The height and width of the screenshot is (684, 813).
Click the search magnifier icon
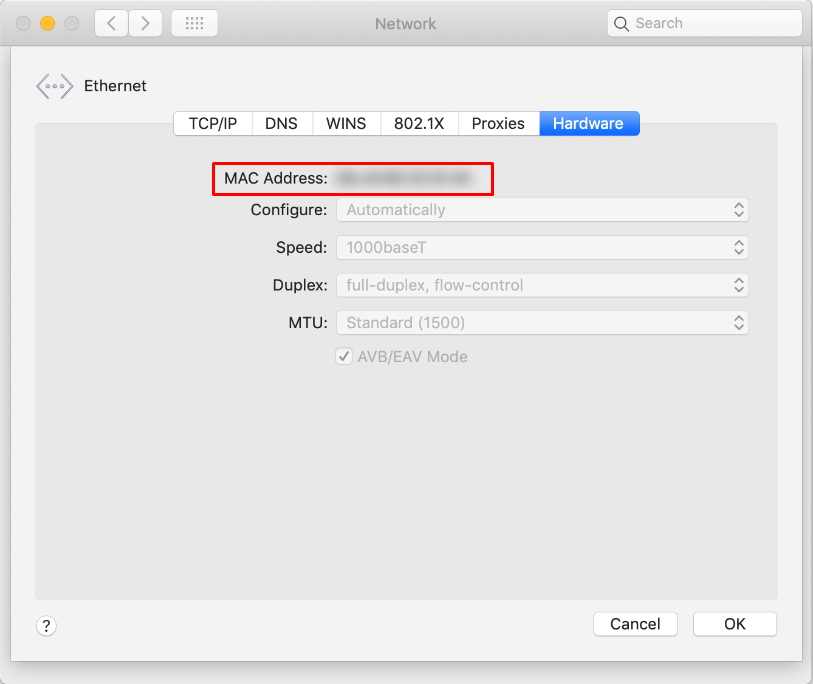coord(621,23)
